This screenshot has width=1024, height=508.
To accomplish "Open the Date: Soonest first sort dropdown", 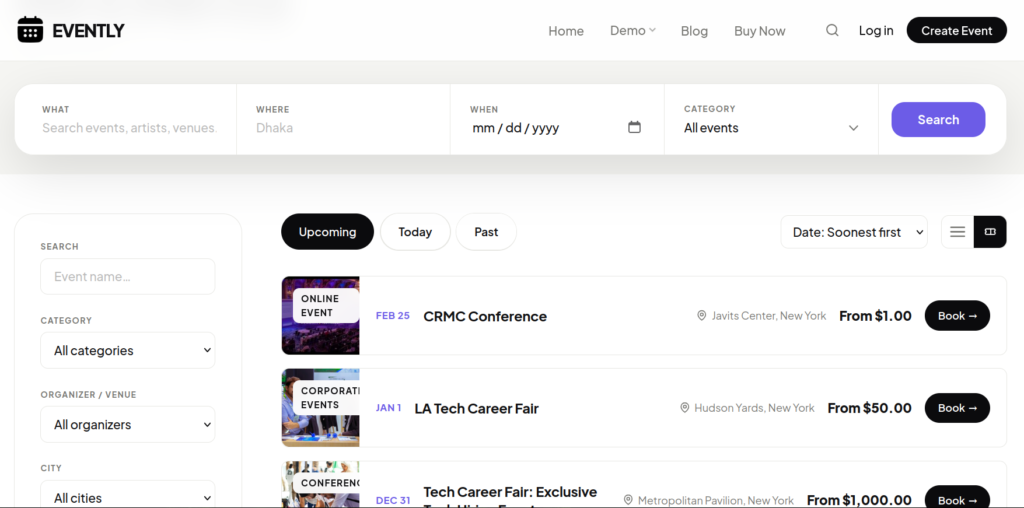I will 854,232.
